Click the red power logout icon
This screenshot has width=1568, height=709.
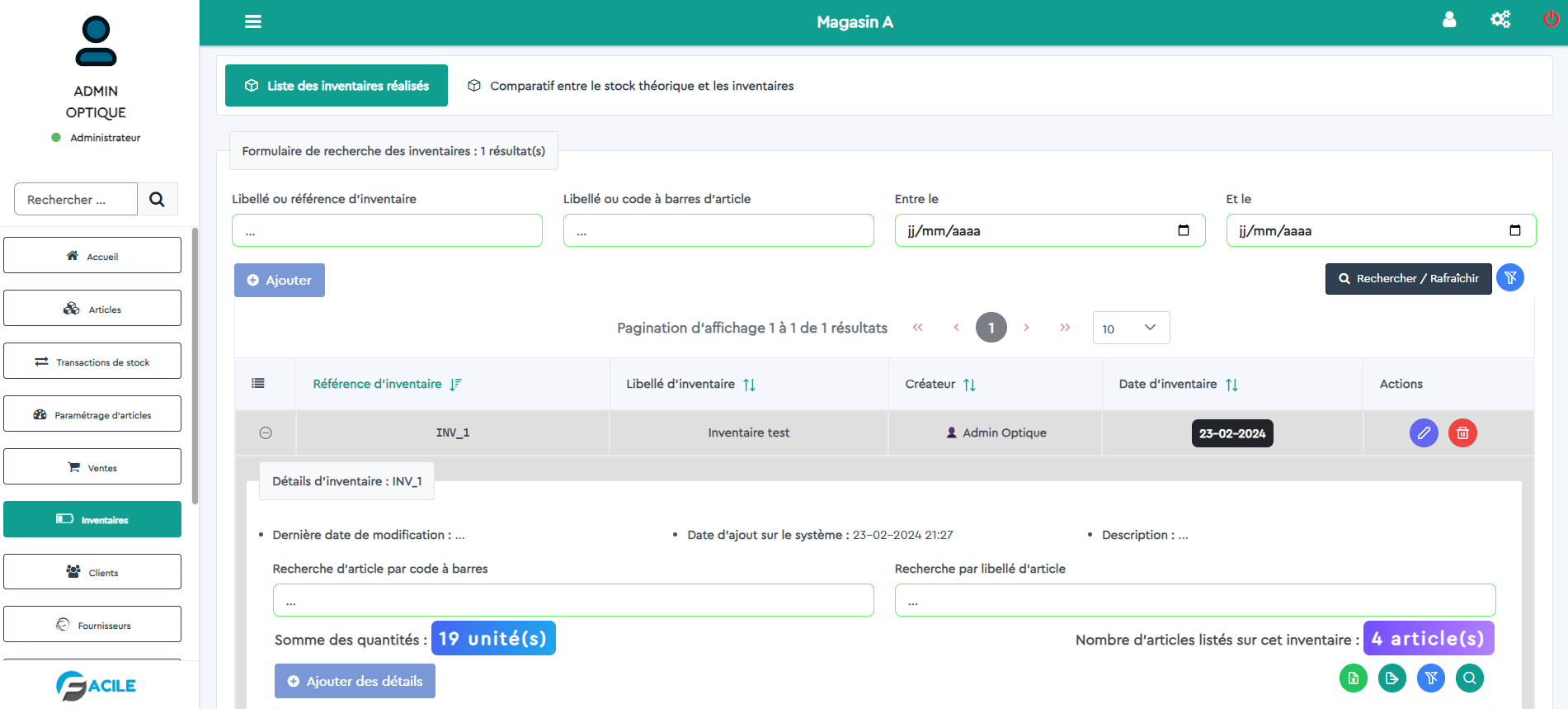(x=1551, y=20)
